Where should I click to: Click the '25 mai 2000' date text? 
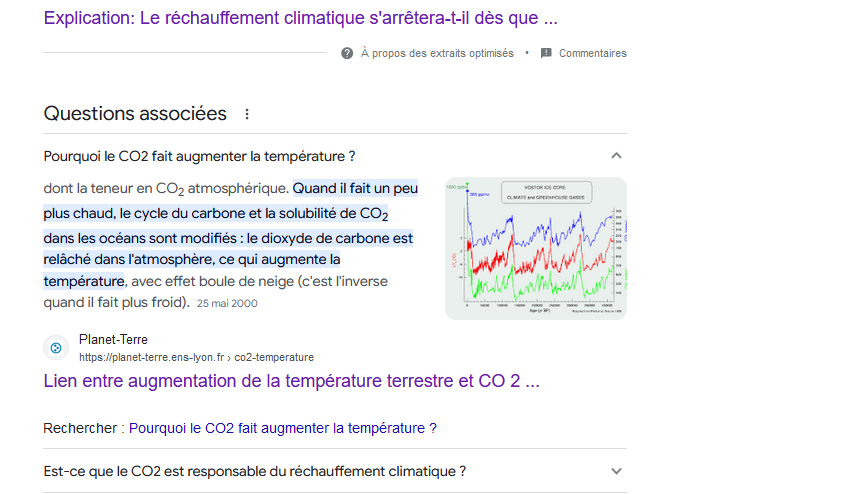point(227,302)
